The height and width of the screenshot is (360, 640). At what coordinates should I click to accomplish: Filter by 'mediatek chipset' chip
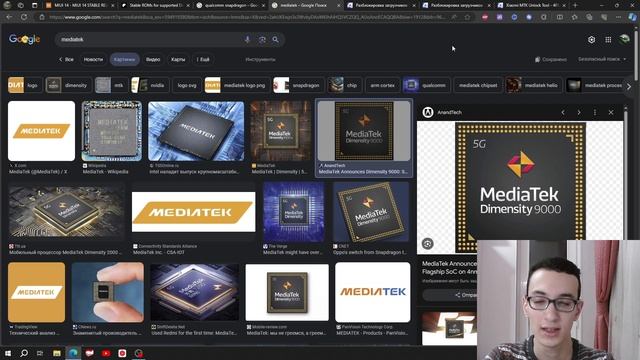[x=478, y=85]
